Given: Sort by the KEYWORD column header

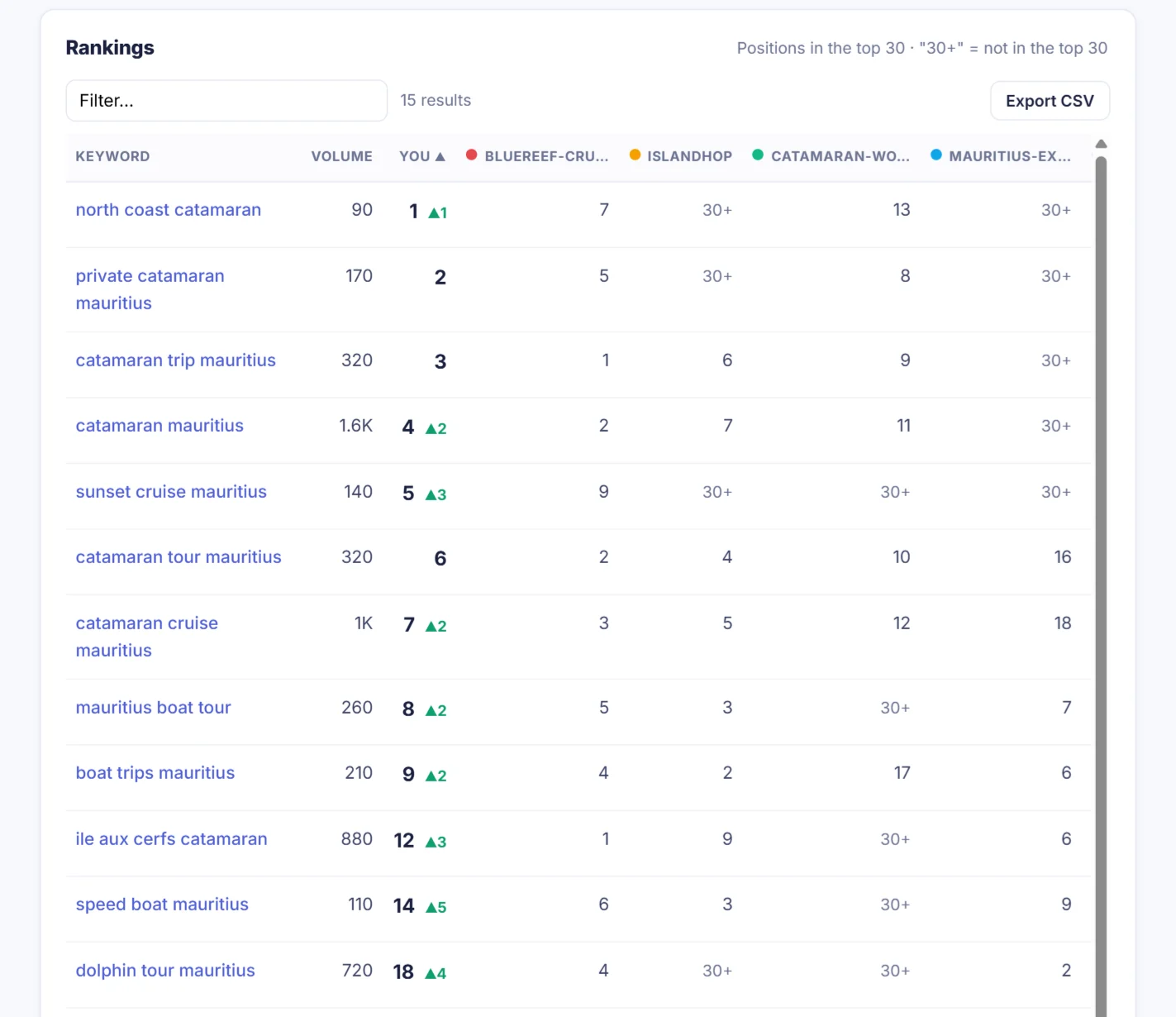Looking at the screenshot, I should pyautogui.click(x=112, y=156).
